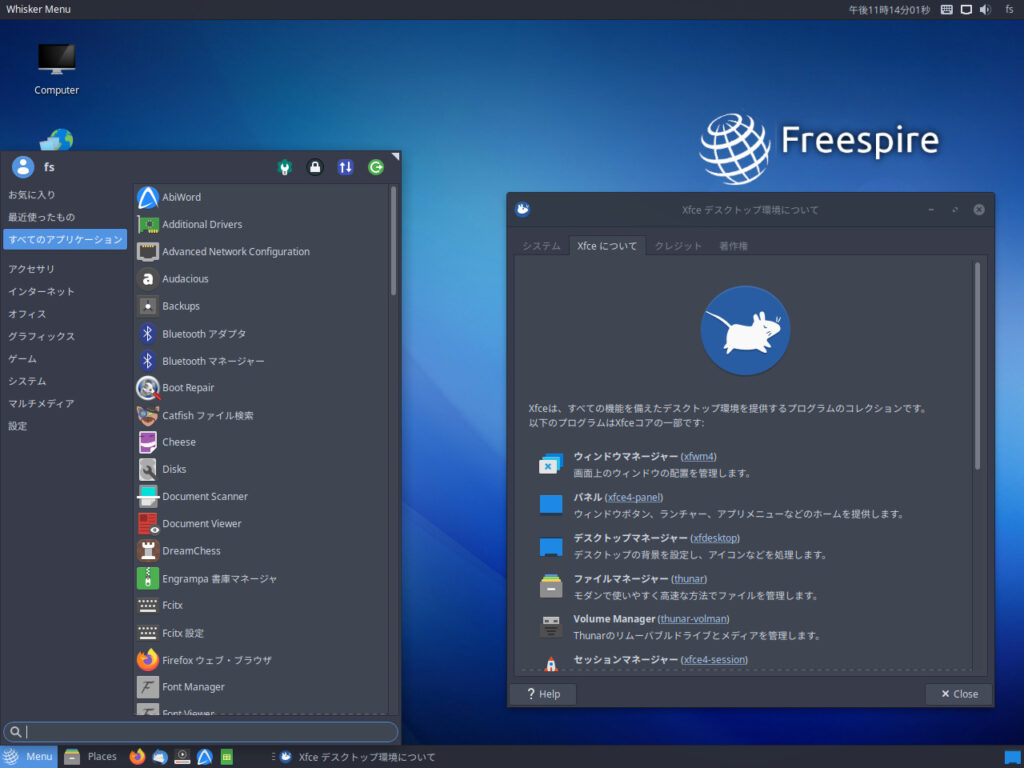Open AbiWord from the taskbar launcher
Viewport: 1024px width, 768px height.
(205, 757)
